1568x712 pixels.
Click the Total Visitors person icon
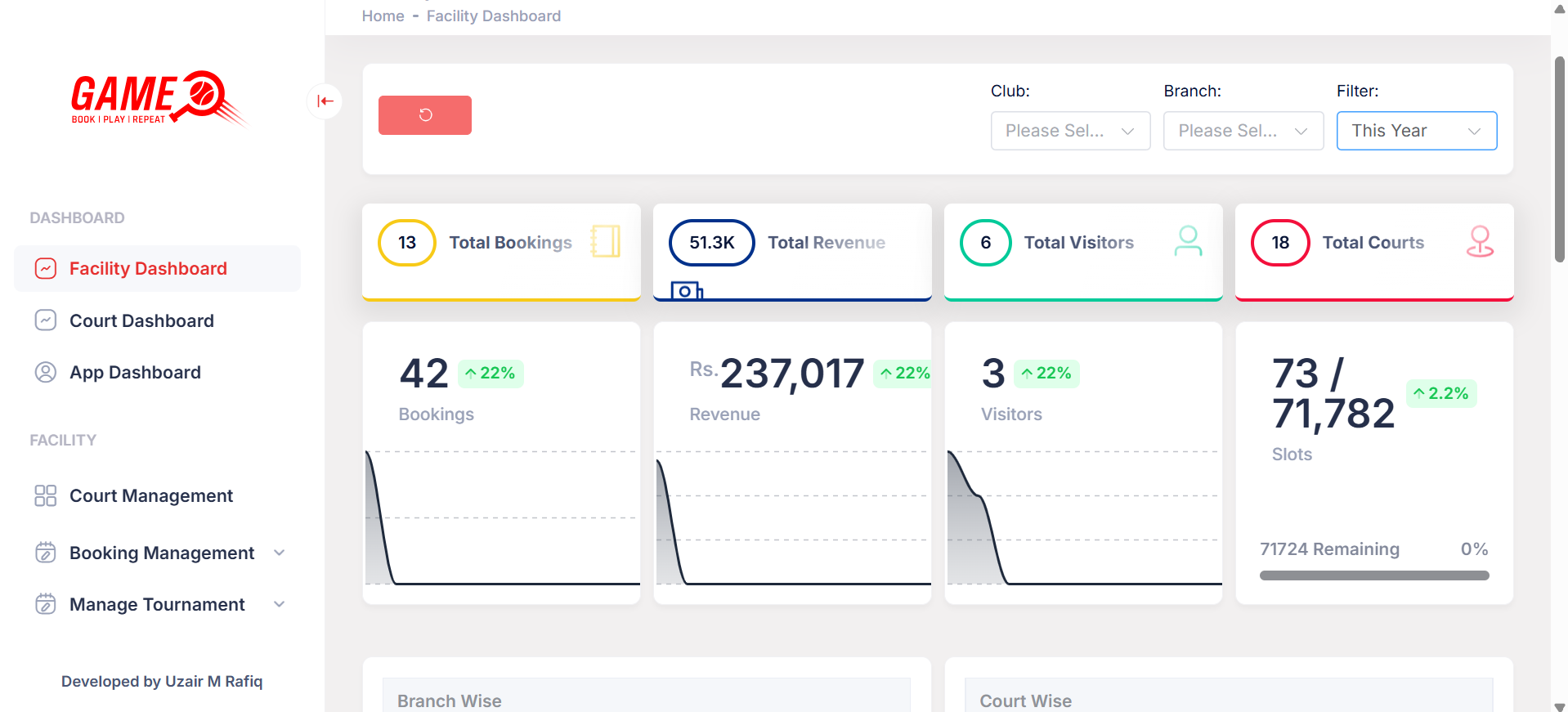(x=1188, y=241)
